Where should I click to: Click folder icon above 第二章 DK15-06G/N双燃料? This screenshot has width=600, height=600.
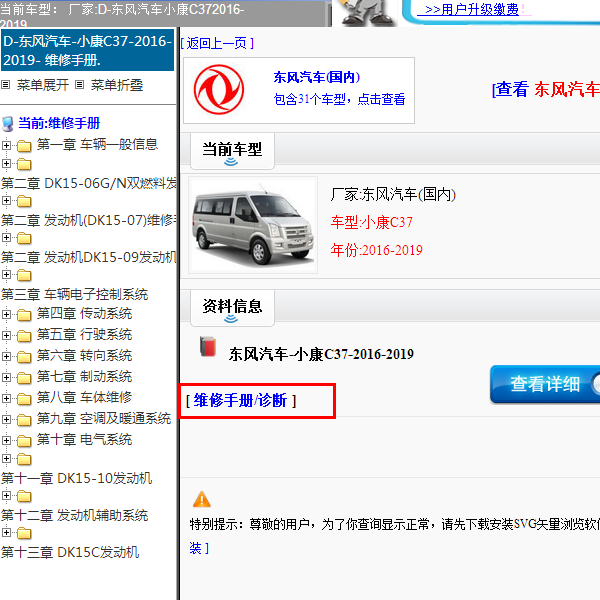[x=24, y=164]
